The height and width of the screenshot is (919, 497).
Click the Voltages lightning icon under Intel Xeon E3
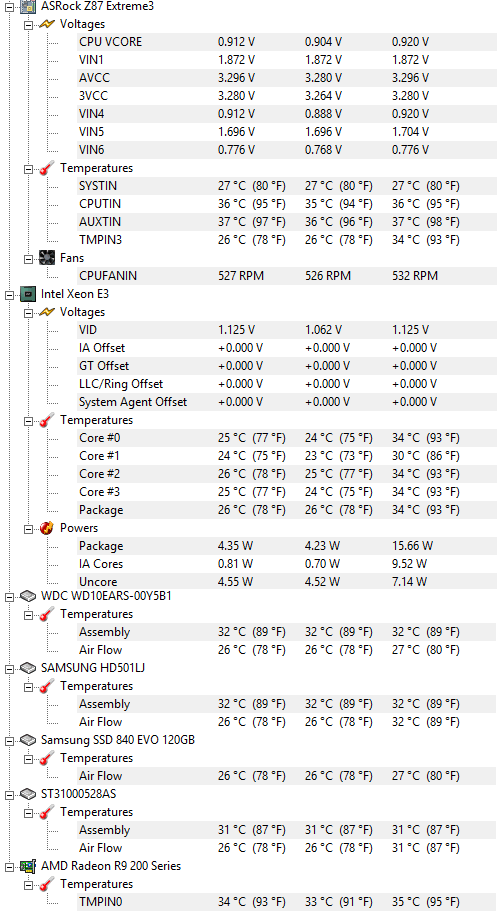47,312
